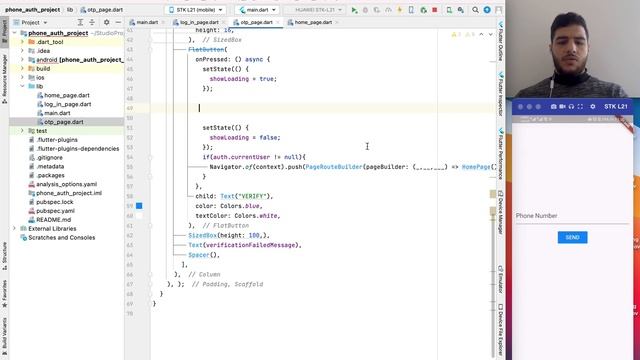Take a screenshot in the STK L21 mirror window
The width and height of the screenshot is (640, 360).
[x=553, y=107]
